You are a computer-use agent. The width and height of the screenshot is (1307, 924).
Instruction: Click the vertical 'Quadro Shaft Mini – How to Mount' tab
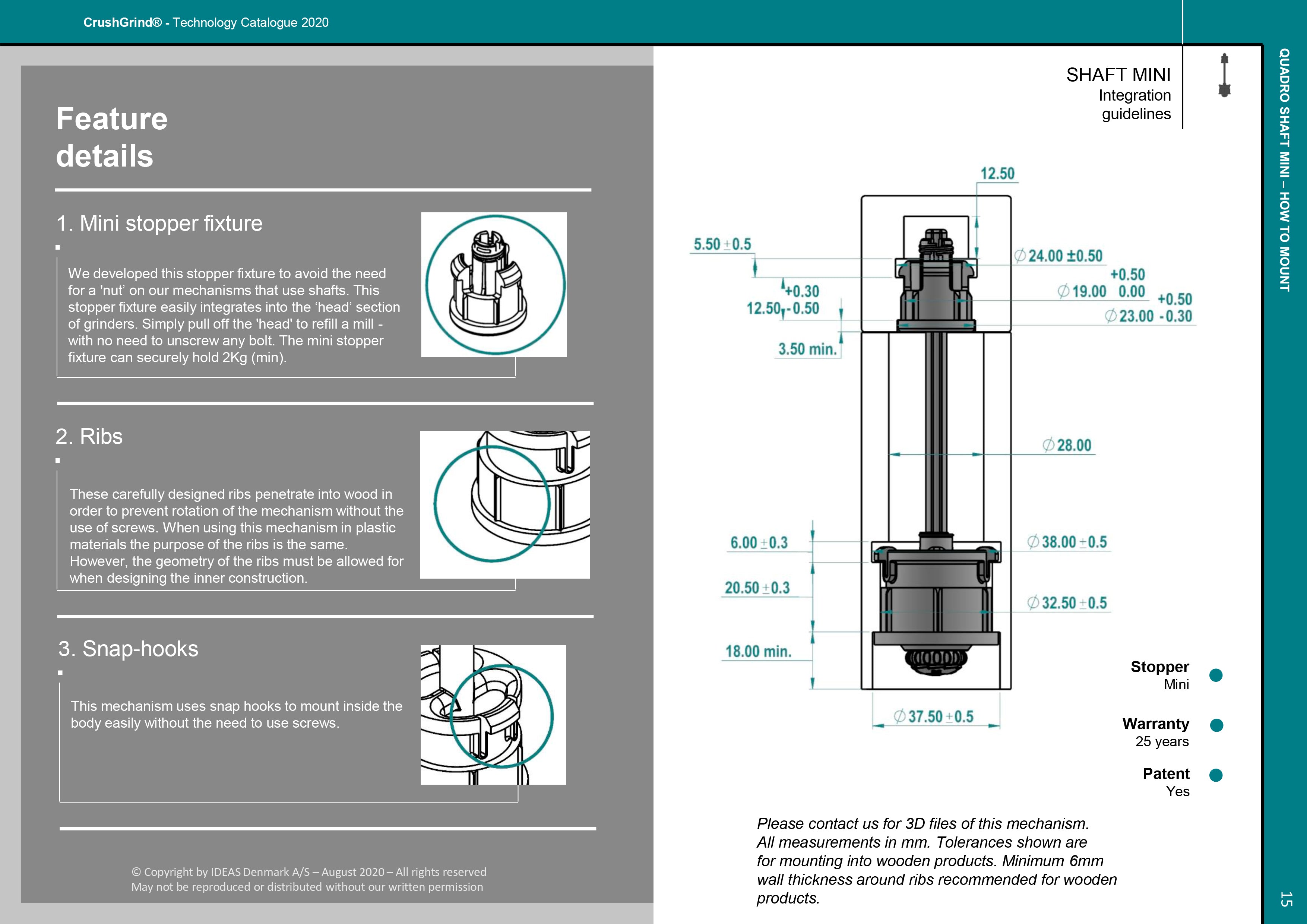click(1284, 170)
